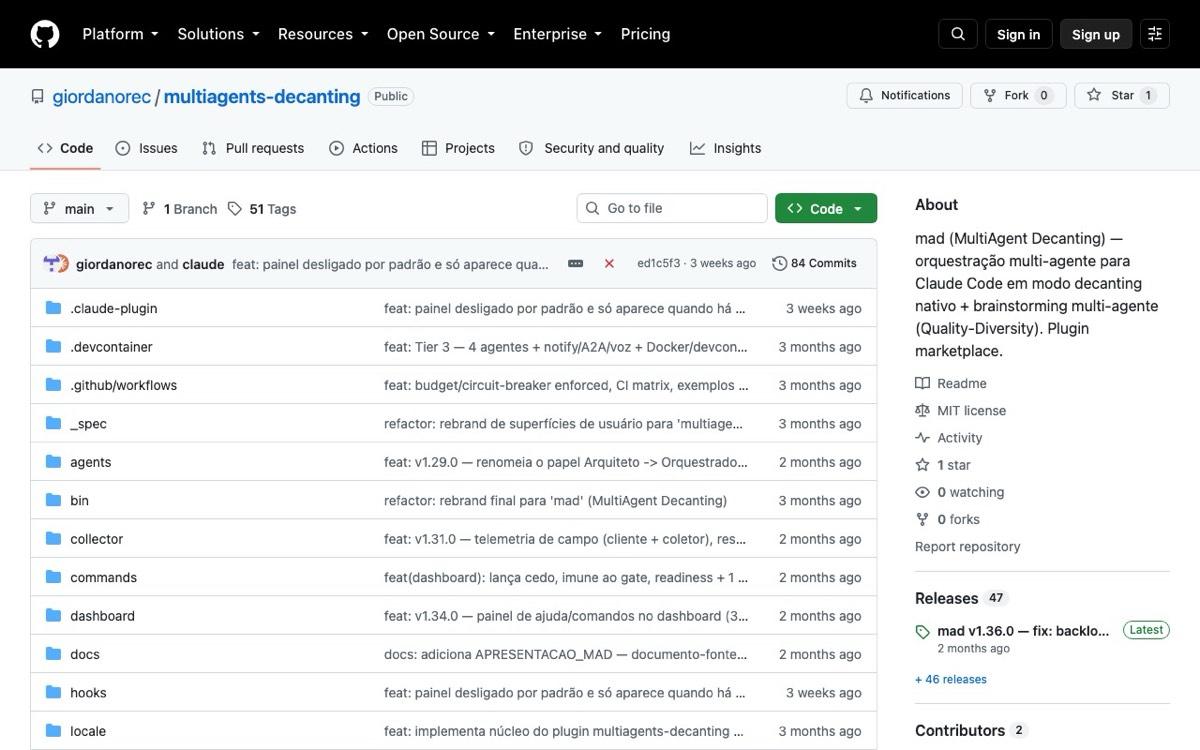Open Contributors heading link

[971, 730]
